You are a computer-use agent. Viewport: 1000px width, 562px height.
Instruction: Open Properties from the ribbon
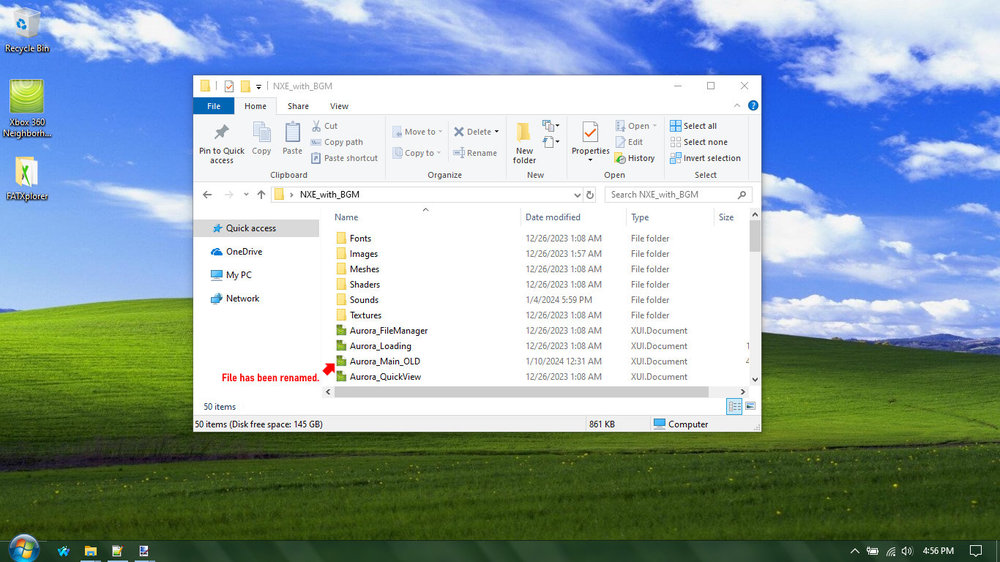pos(590,141)
